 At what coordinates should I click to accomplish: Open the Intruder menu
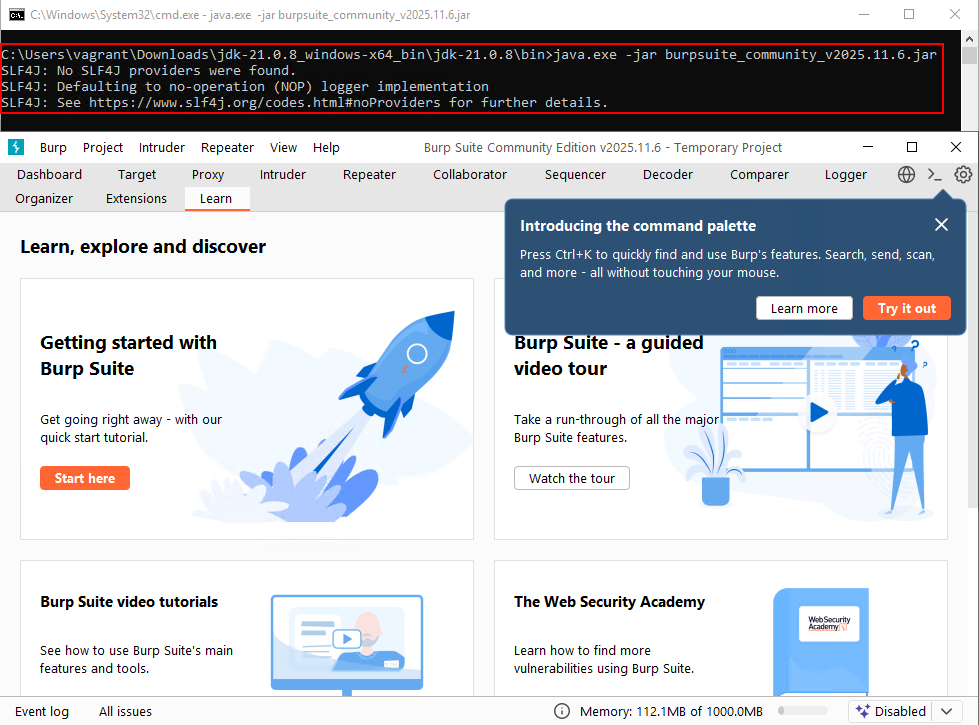(x=161, y=147)
